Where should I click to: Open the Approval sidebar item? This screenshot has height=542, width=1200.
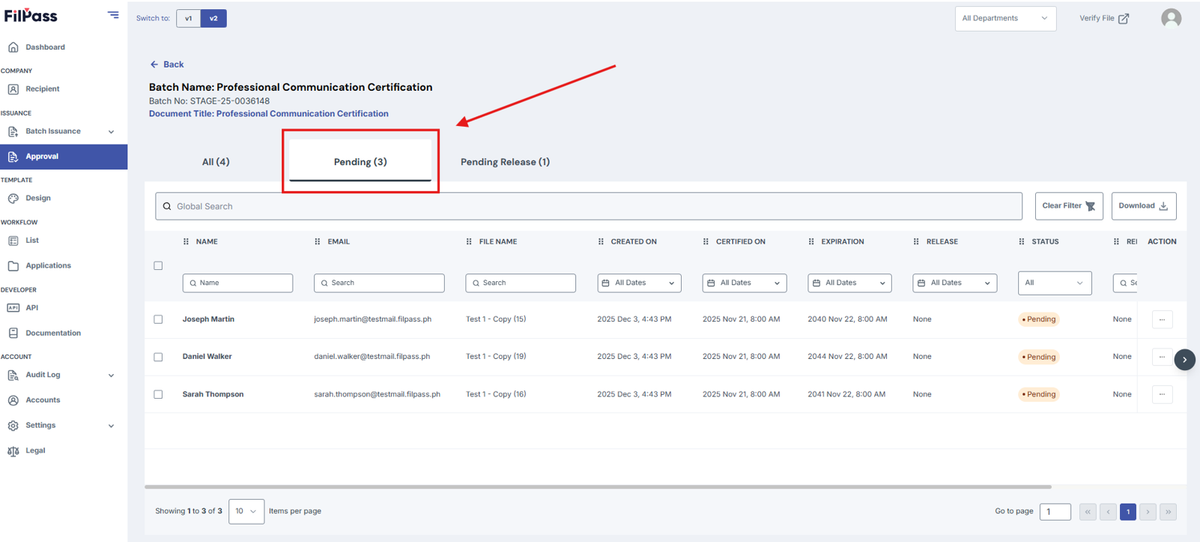(63, 157)
